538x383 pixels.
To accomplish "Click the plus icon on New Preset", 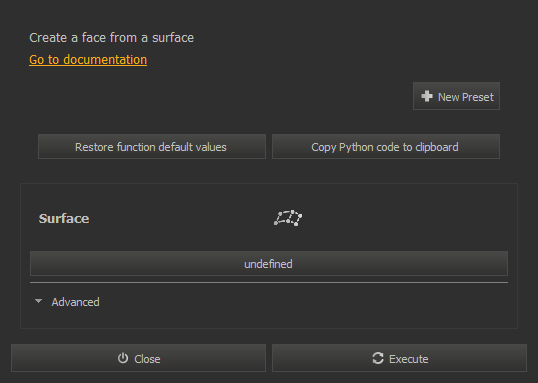I will 427,96.
